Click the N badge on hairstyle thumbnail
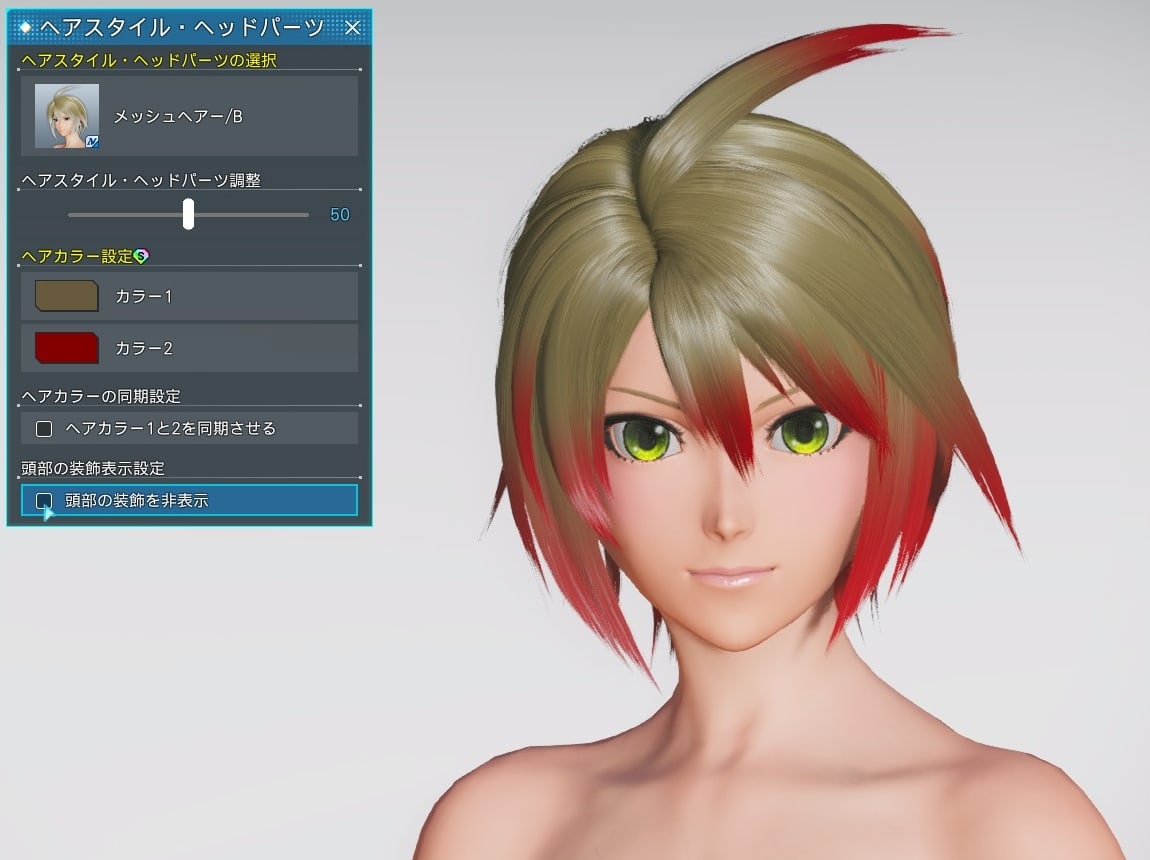Viewport: 1150px width, 860px height. (x=92, y=142)
